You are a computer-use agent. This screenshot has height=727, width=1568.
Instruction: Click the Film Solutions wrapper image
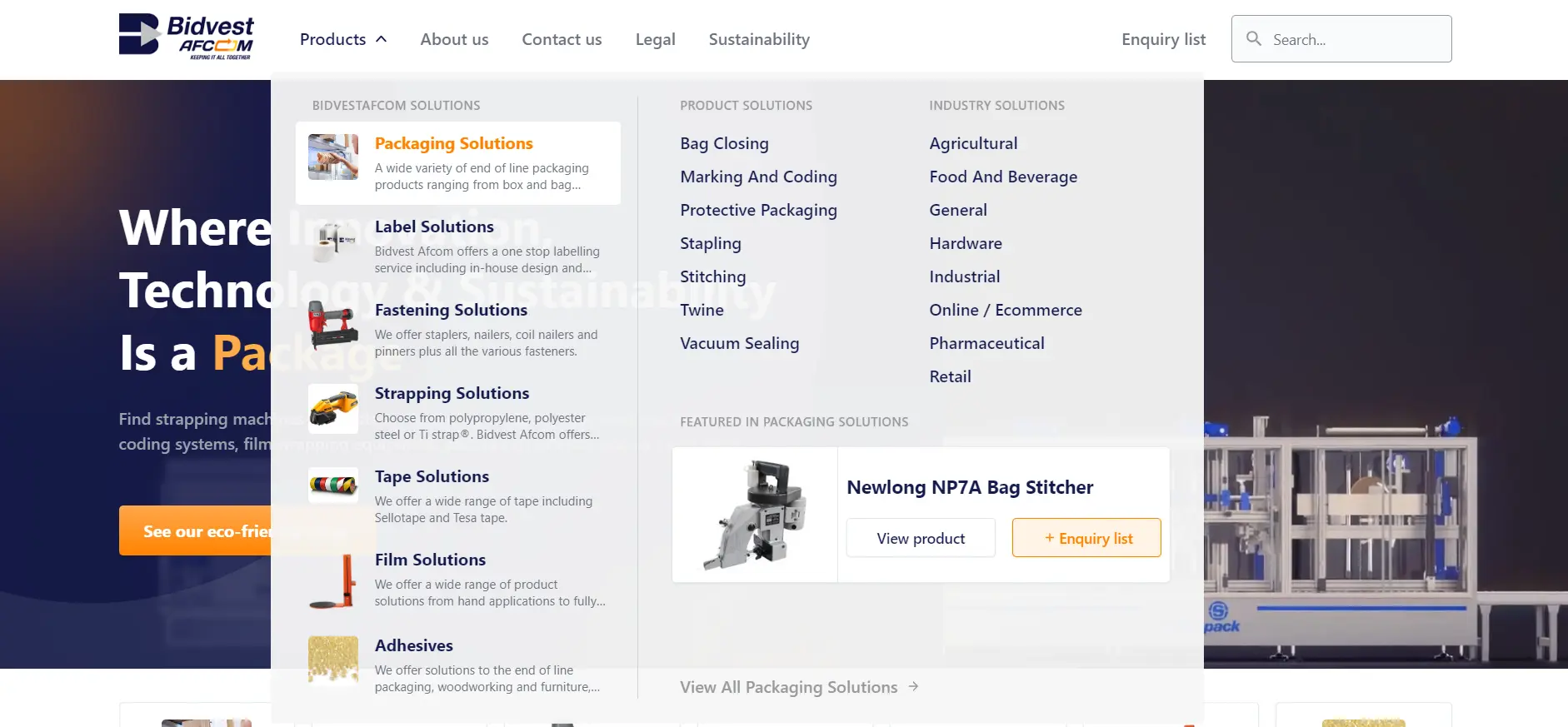333,580
